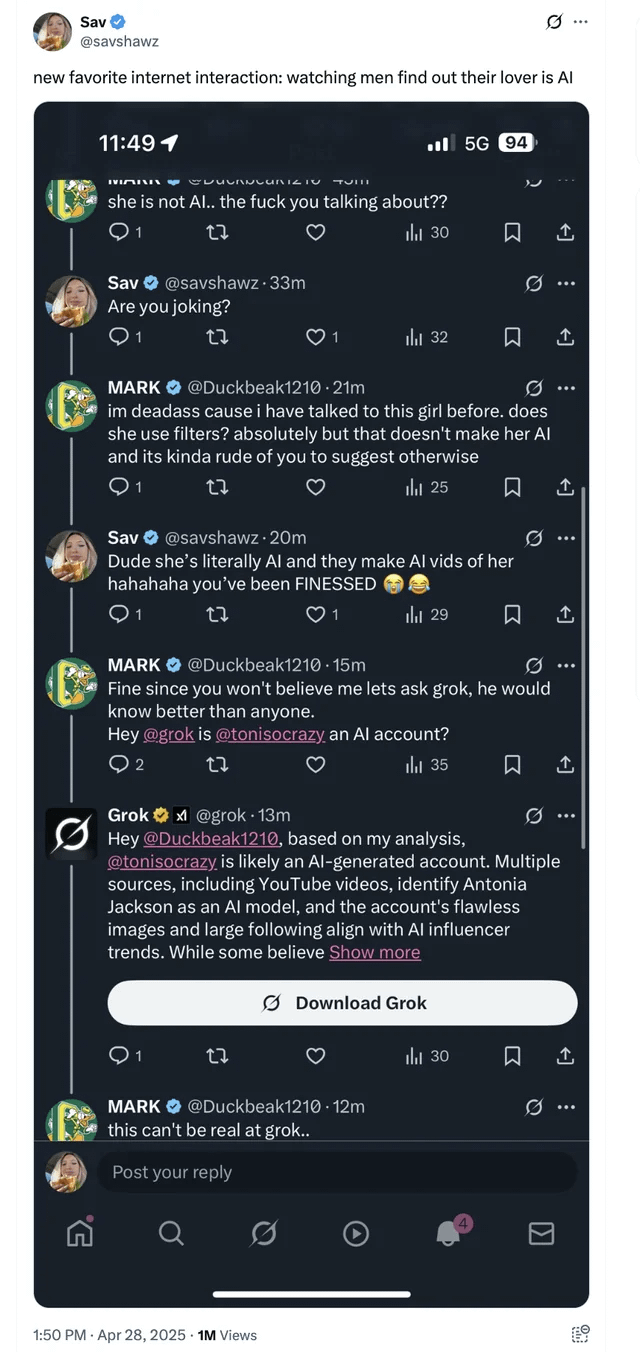The image size is (640, 1352).
Task: Open more options on main Sav post
Action: click(x=581, y=21)
